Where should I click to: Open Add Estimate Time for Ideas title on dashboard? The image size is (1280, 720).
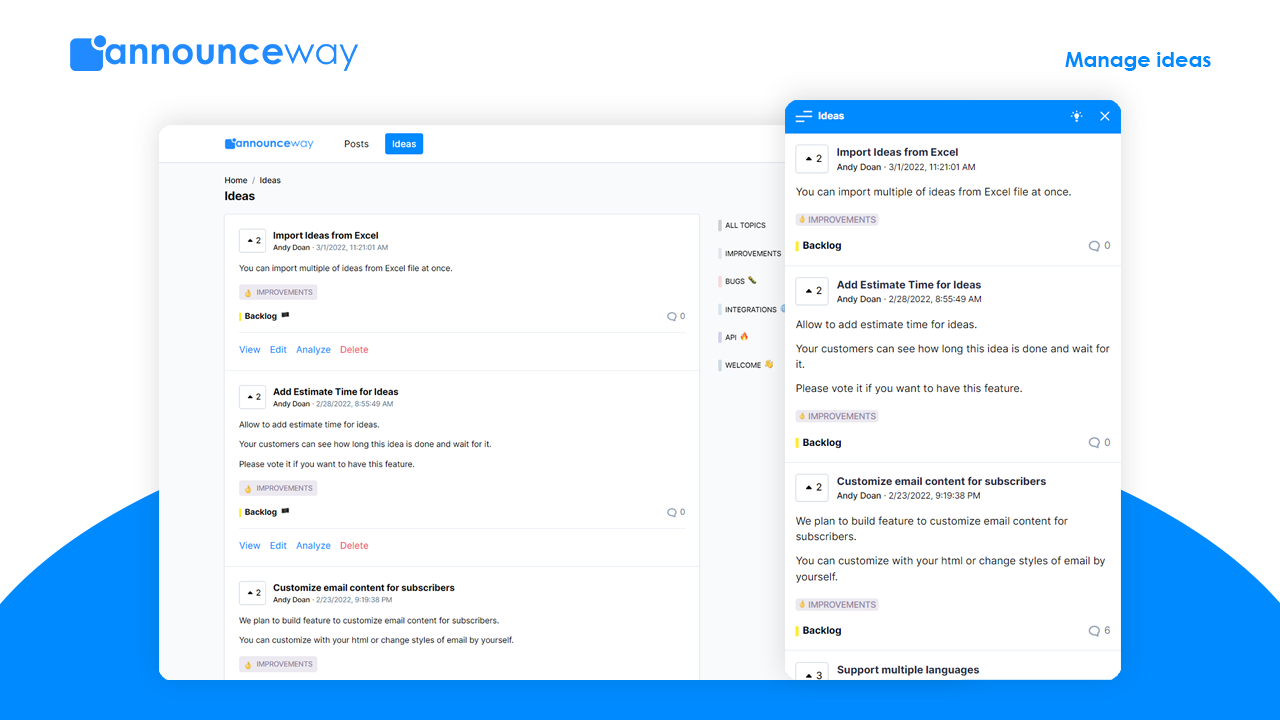[x=336, y=392]
